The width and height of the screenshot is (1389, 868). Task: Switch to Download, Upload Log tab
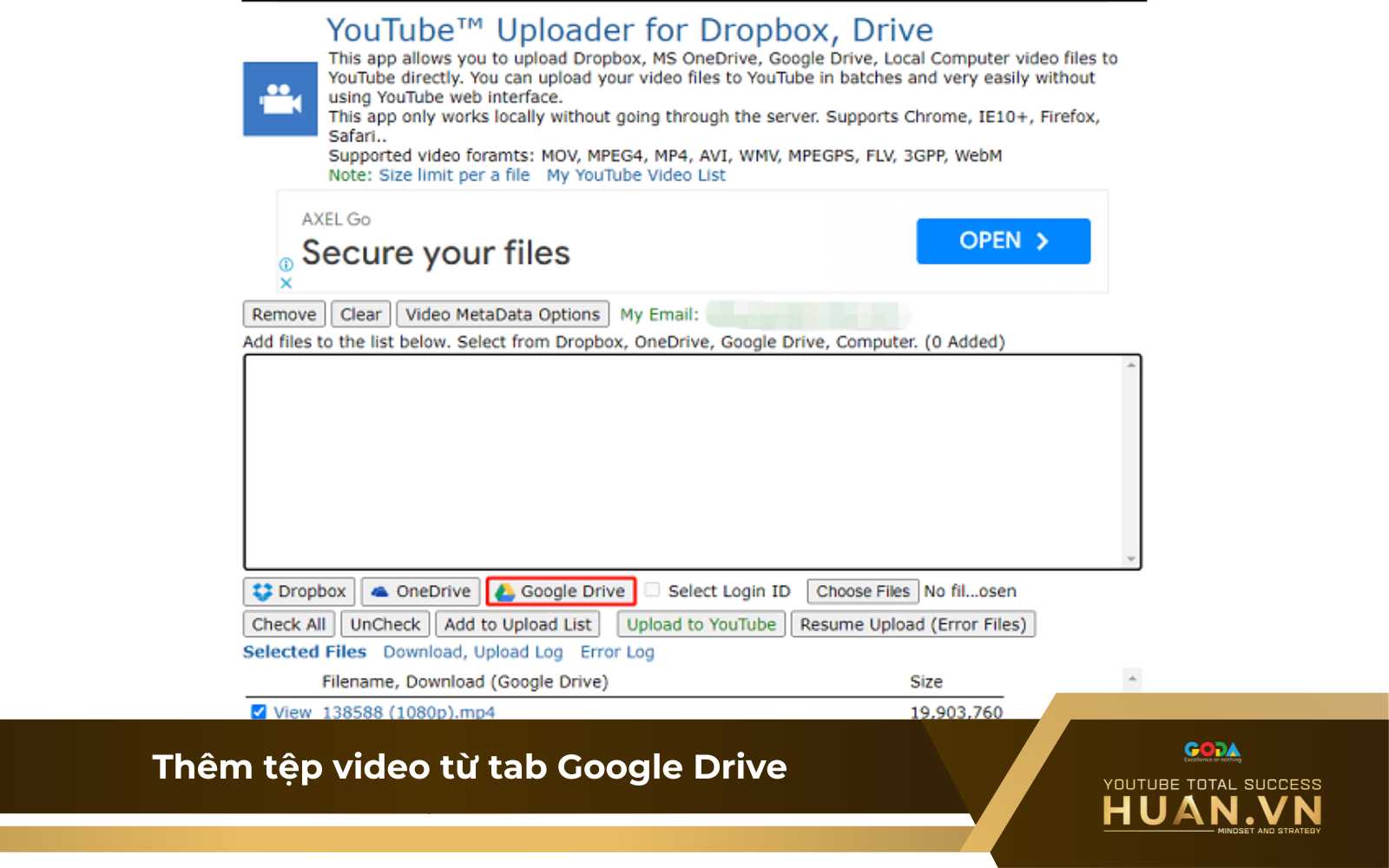pos(473,652)
